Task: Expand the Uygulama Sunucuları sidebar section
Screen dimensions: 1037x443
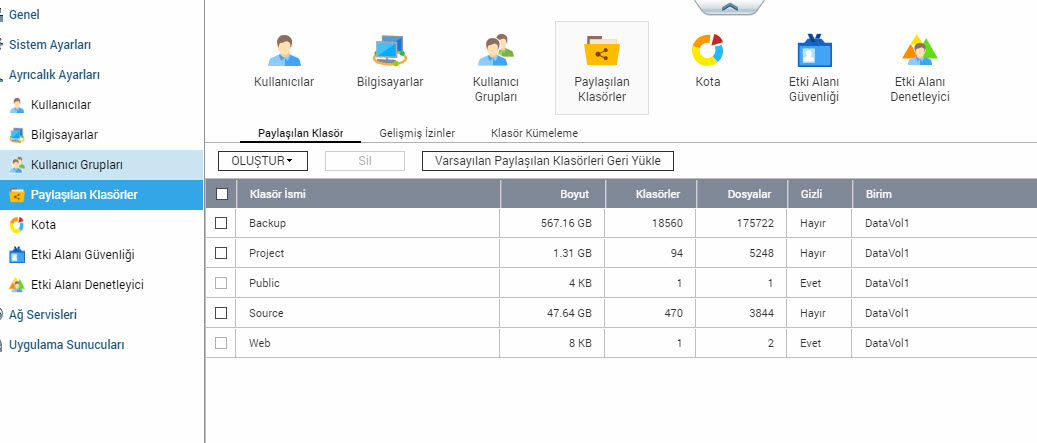Action: tap(66, 344)
